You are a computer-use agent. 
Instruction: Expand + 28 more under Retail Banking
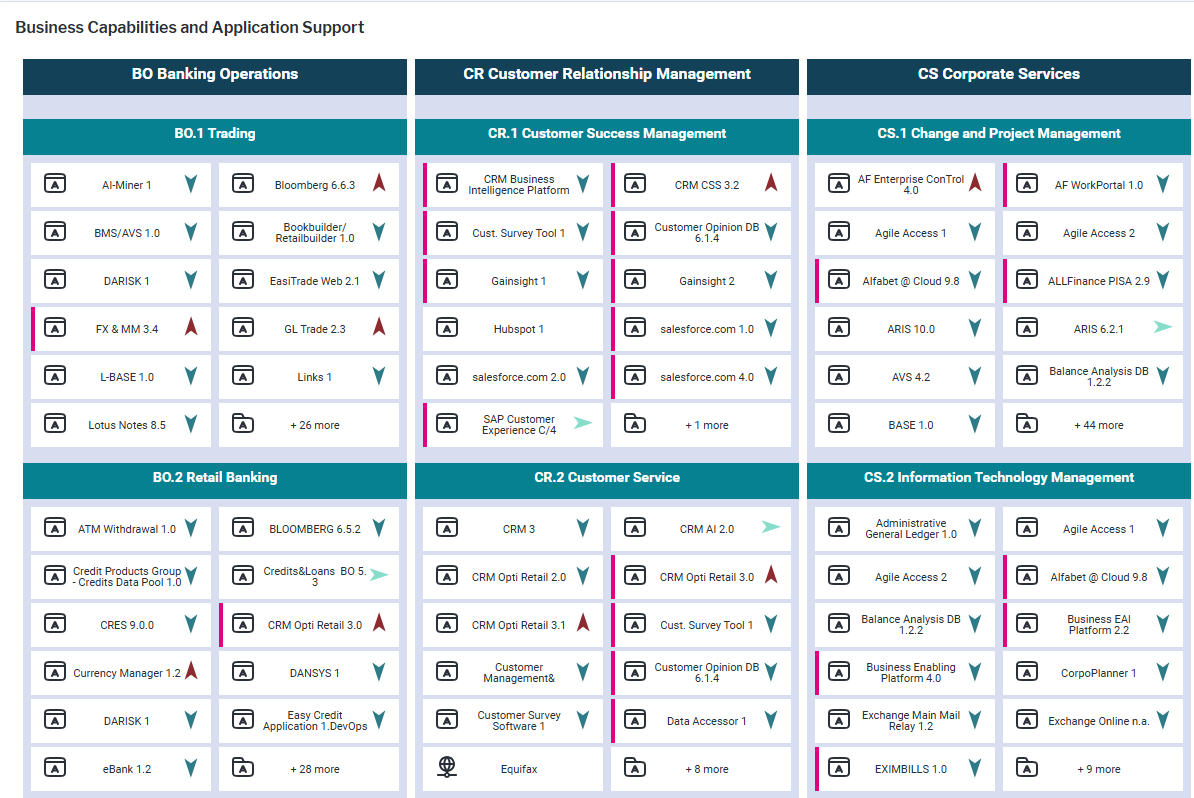[314, 769]
